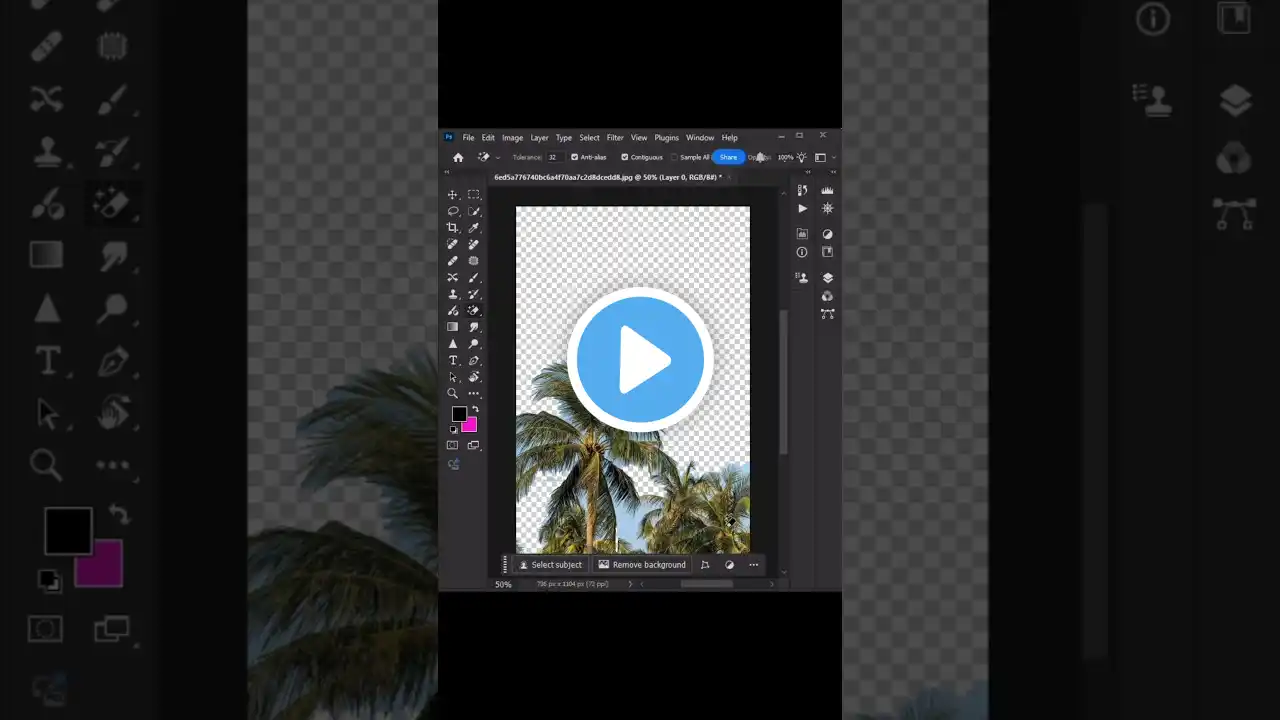This screenshot has height=720, width=1280.
Task: Uncheck the Anti-alias checkbox
Action: pyautogui.click(x=574, y=157)
